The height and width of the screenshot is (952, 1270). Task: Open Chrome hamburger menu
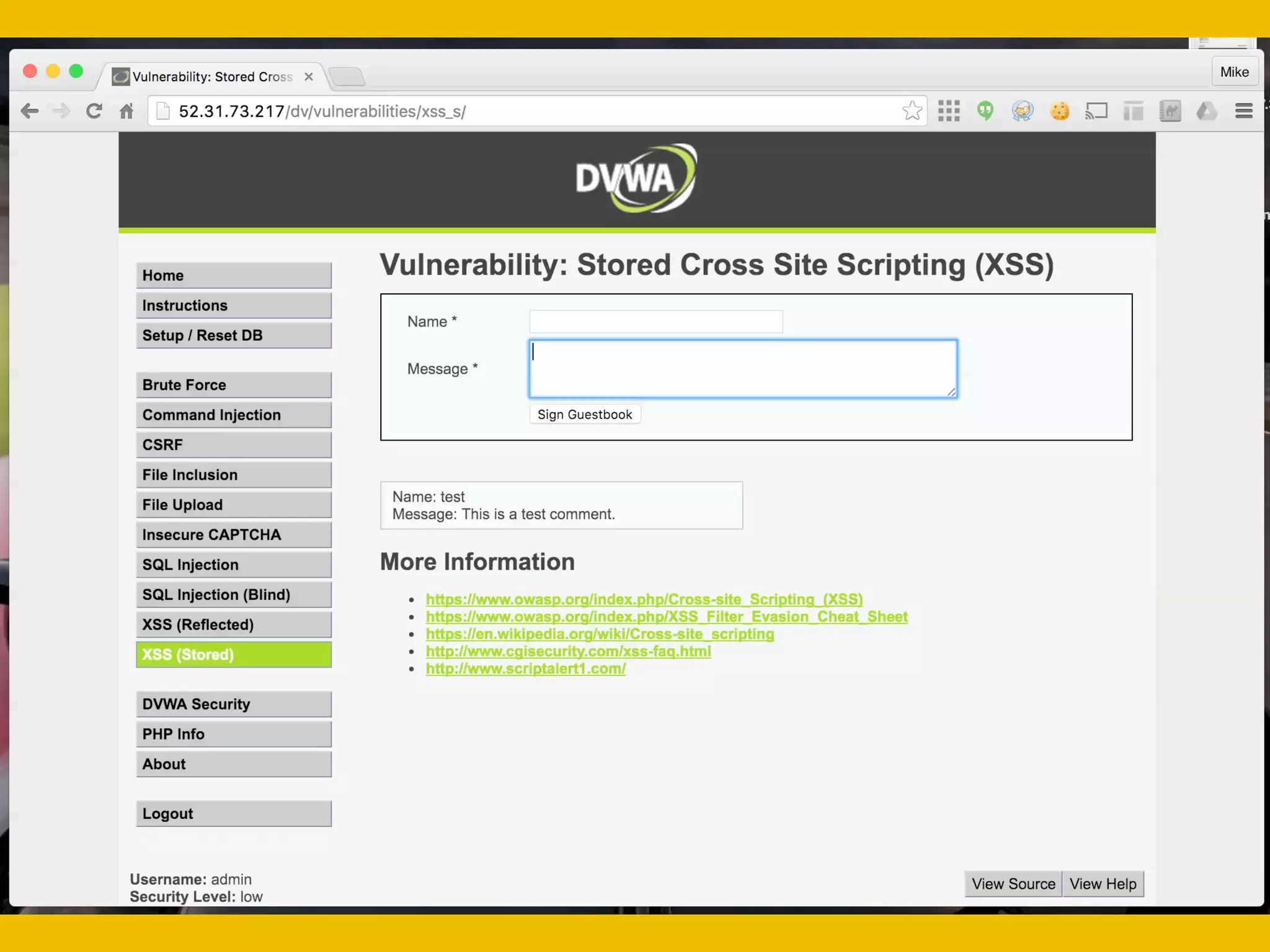1243,111
